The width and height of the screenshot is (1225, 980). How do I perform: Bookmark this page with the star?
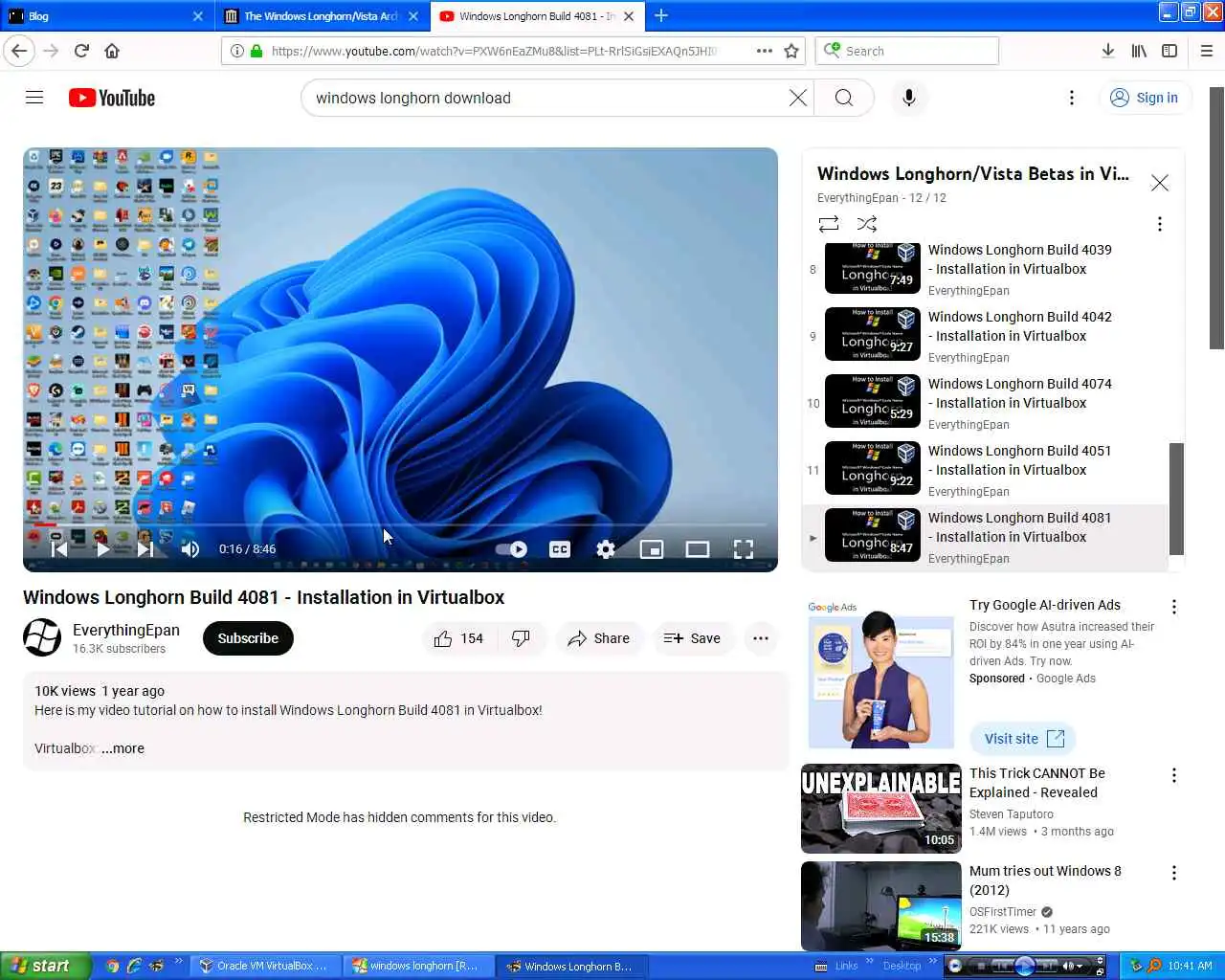click(791, 51)
